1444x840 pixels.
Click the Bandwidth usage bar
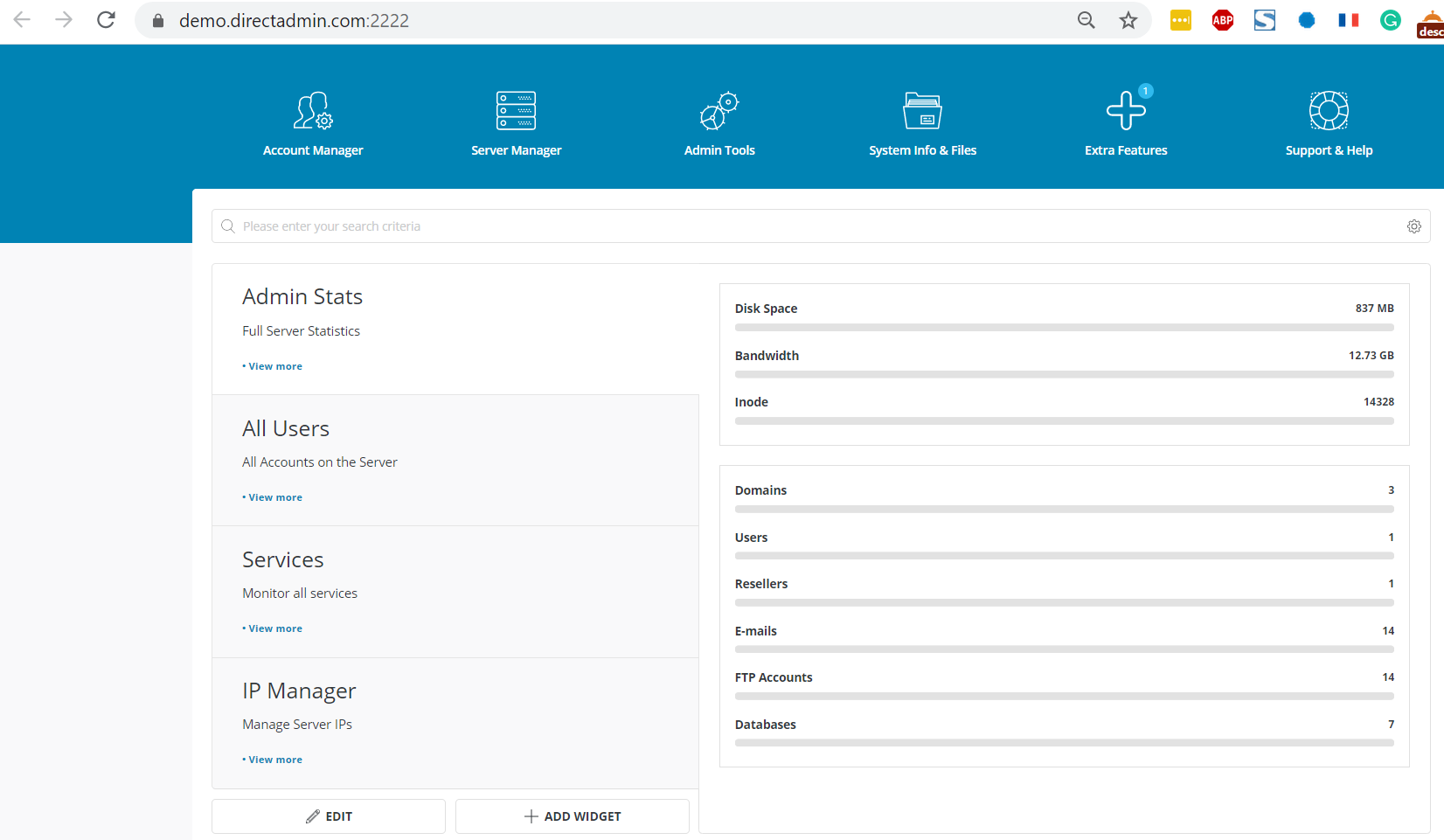[1064, 374]
